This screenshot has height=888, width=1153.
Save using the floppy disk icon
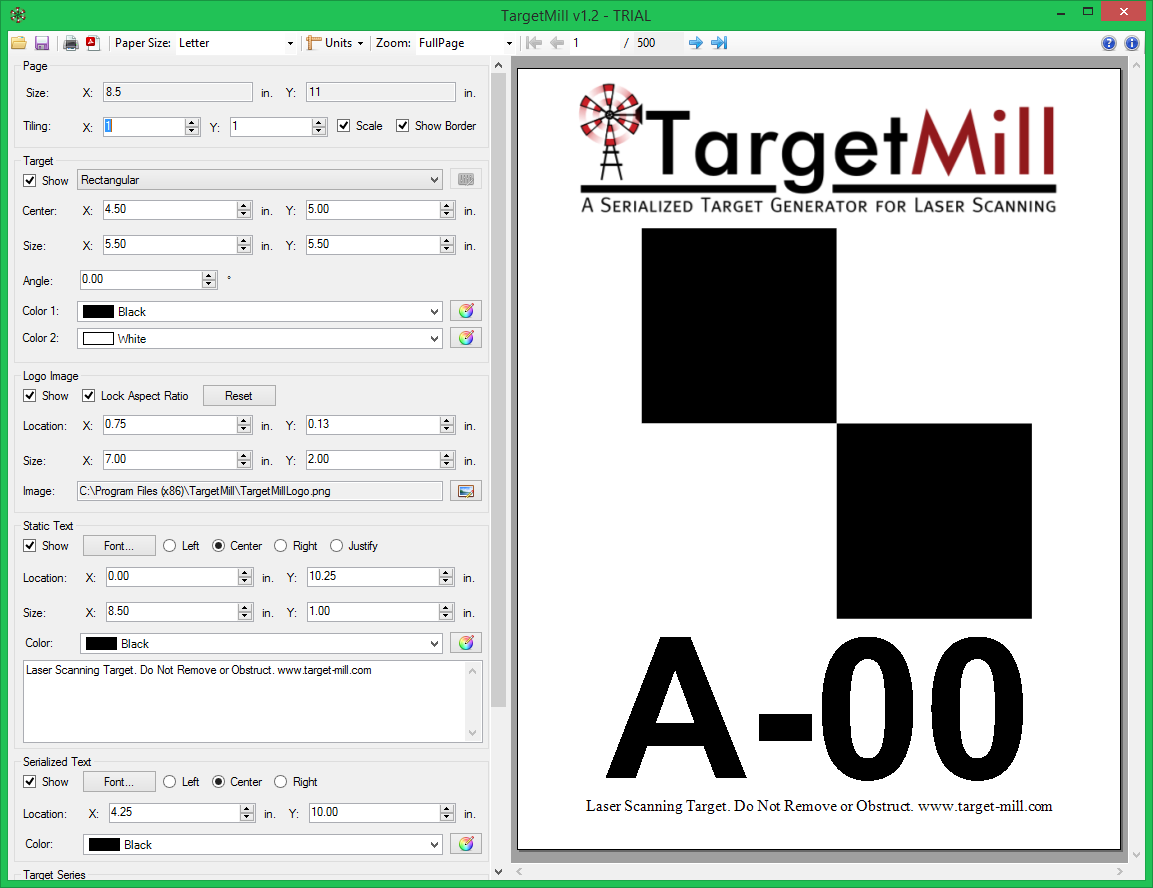(x=42, y=43)
